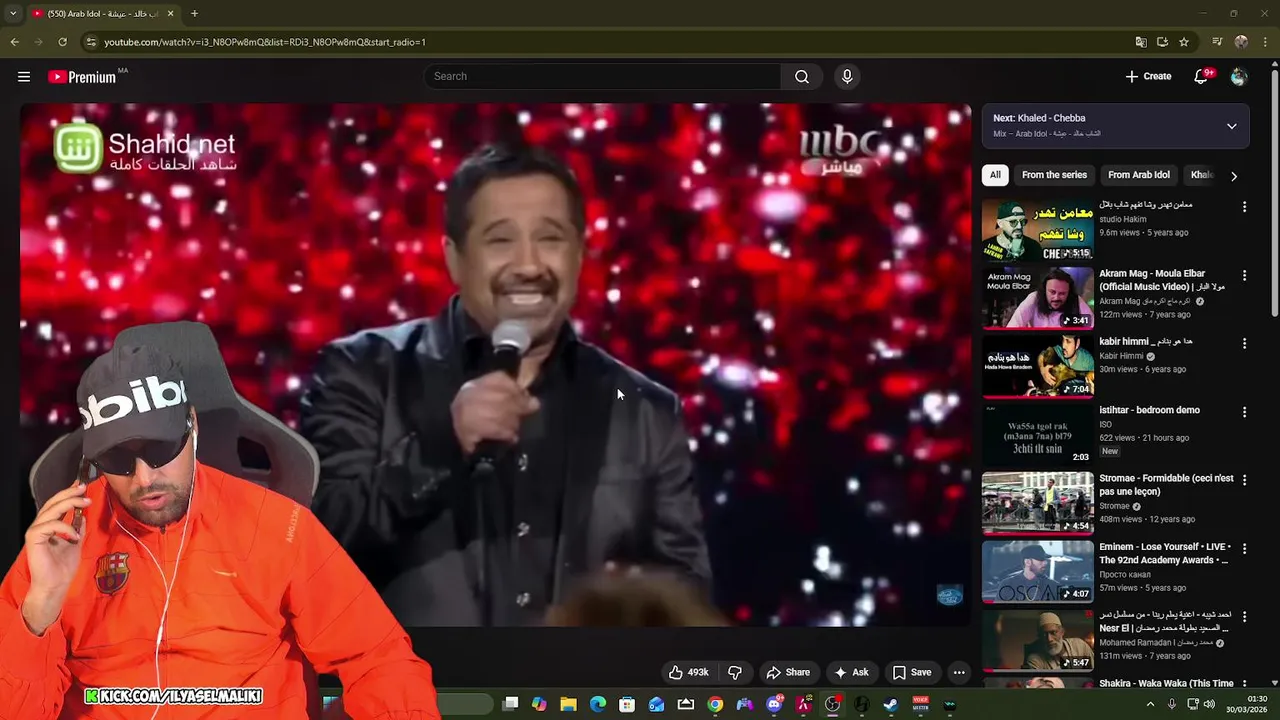Reload the page in the browser toolbar
Image resolution: width=1280 pixels, height=720 pixels.
pyautogui.click(x=62, y=42)
